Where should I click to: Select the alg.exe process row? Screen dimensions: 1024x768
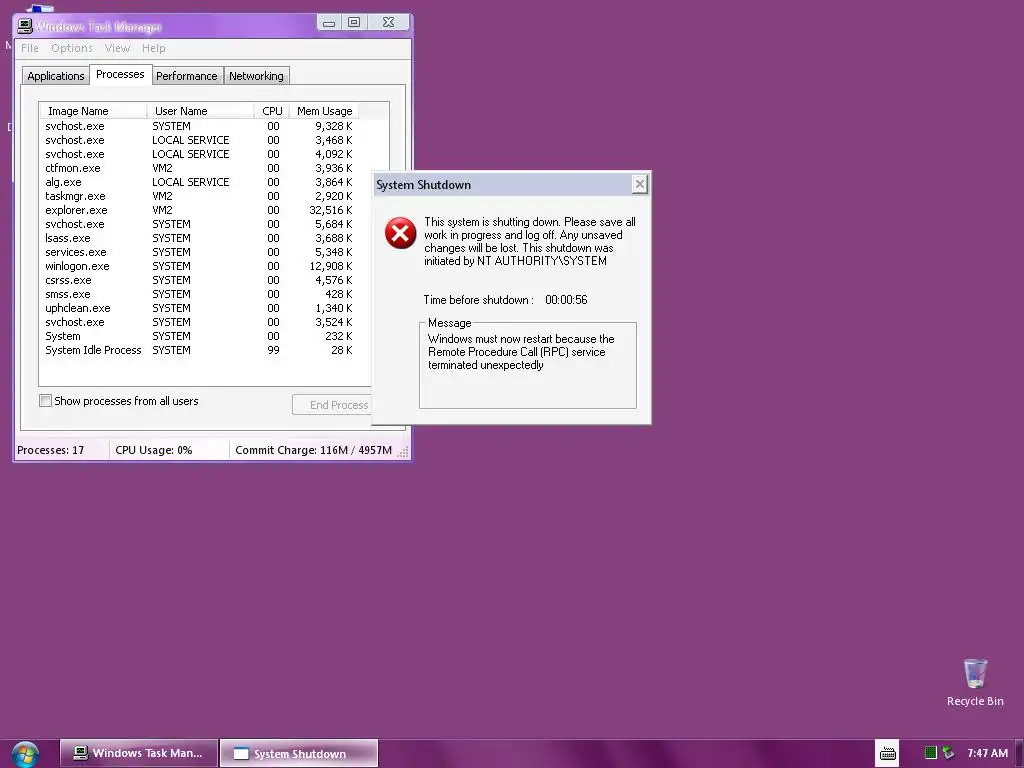click(199, 182)
